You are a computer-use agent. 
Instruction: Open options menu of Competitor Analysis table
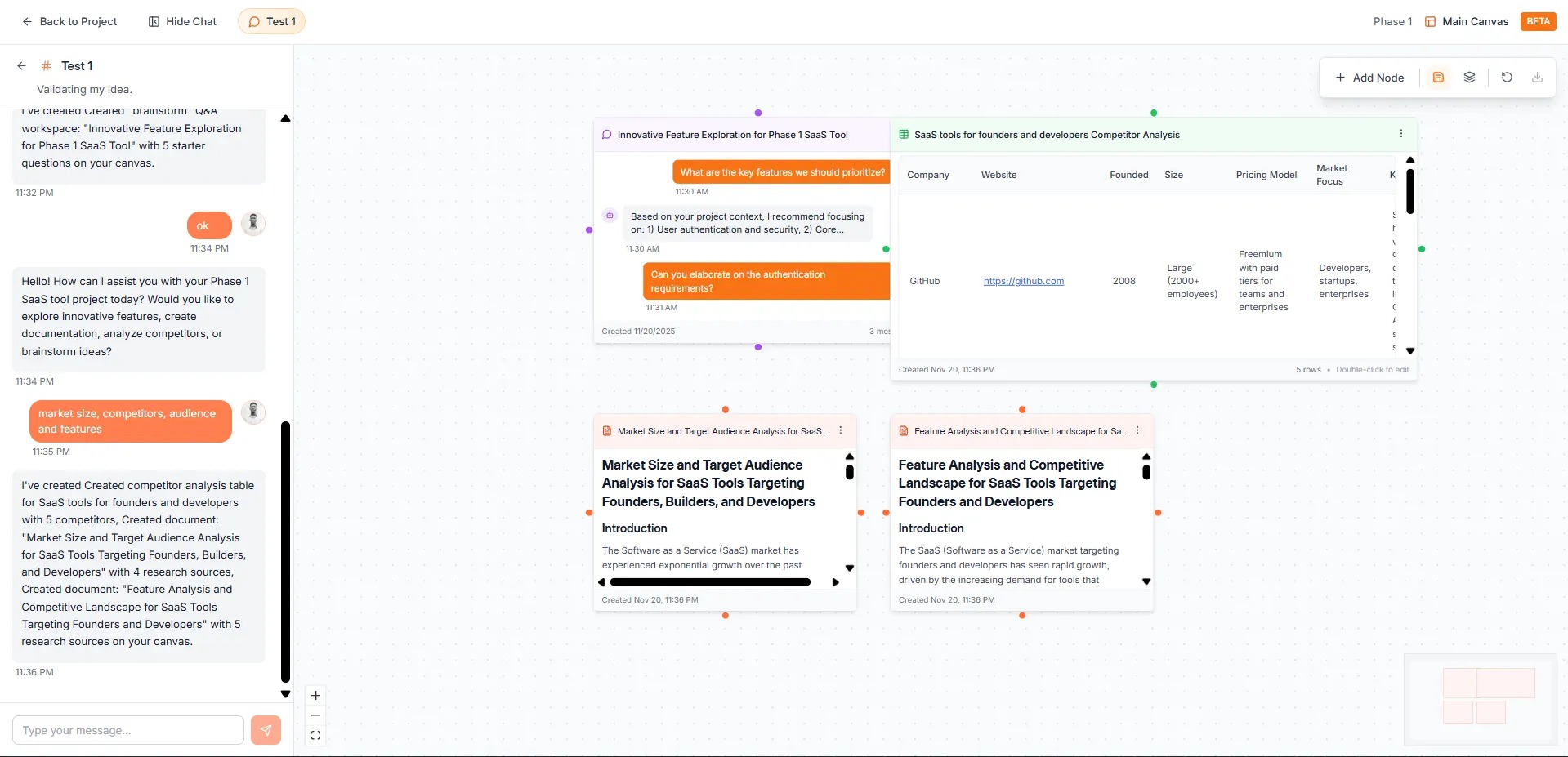[1400, 134]
